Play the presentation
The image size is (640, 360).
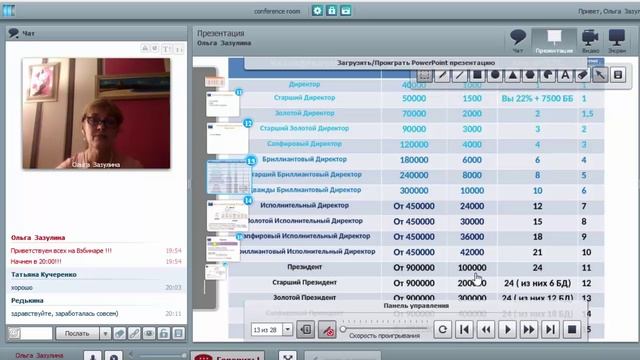click(x=507, y=329)
